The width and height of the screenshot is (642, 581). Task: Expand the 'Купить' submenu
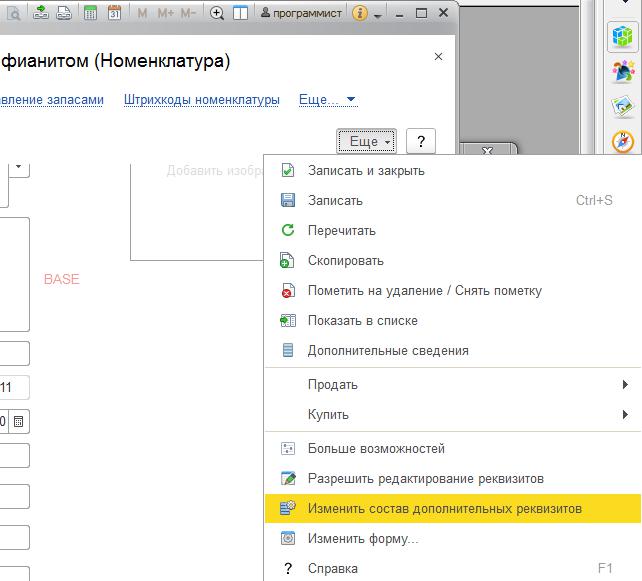click(328, 414)
